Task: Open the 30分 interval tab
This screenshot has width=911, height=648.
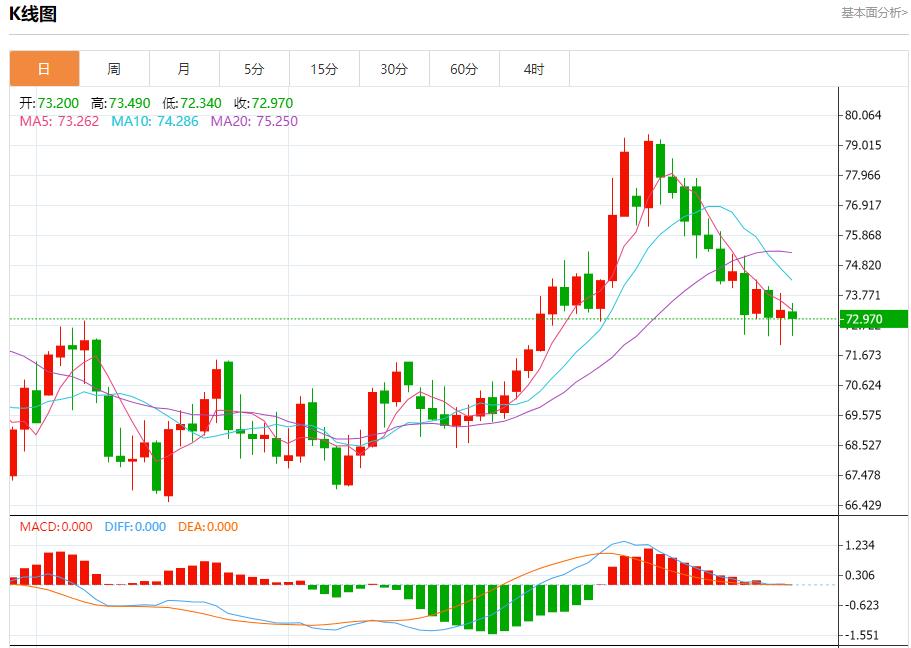Action: point(394,69)
